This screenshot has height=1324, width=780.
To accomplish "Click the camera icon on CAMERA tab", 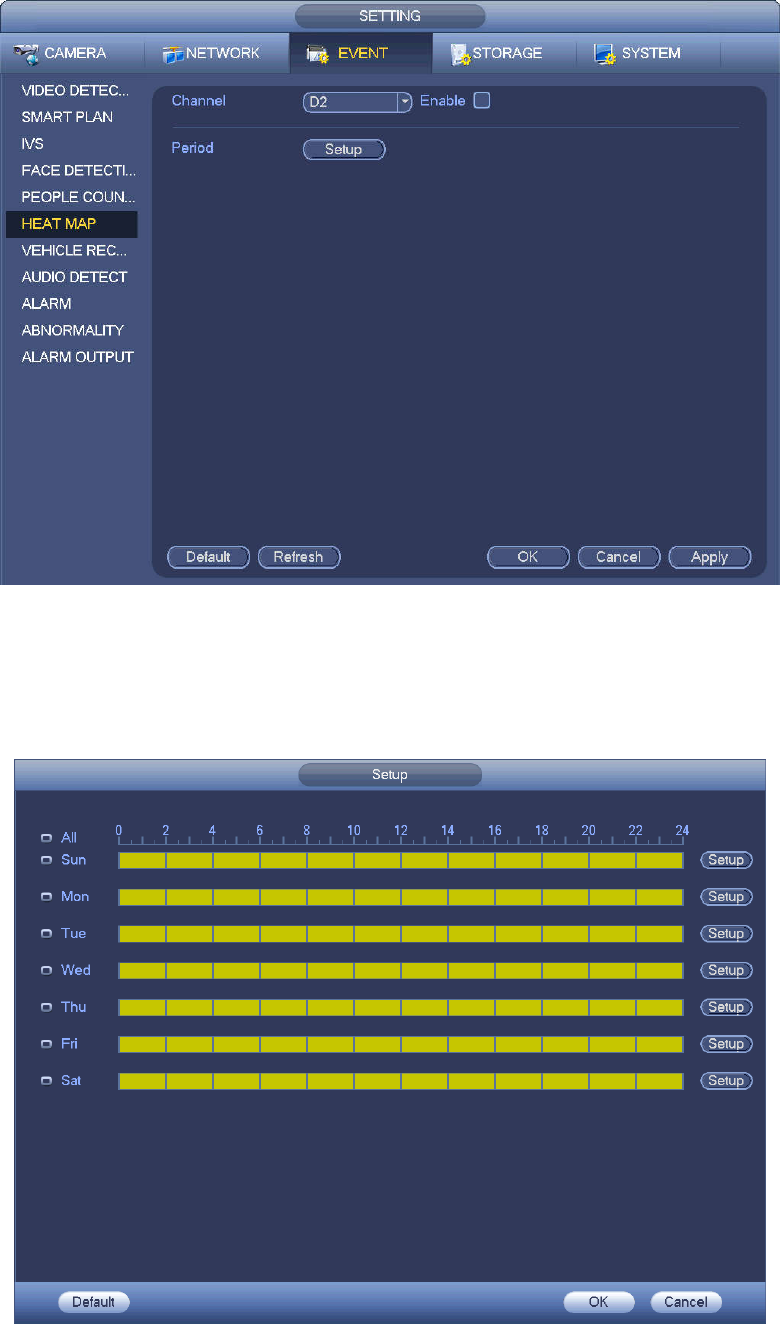I will pos(26,53).
